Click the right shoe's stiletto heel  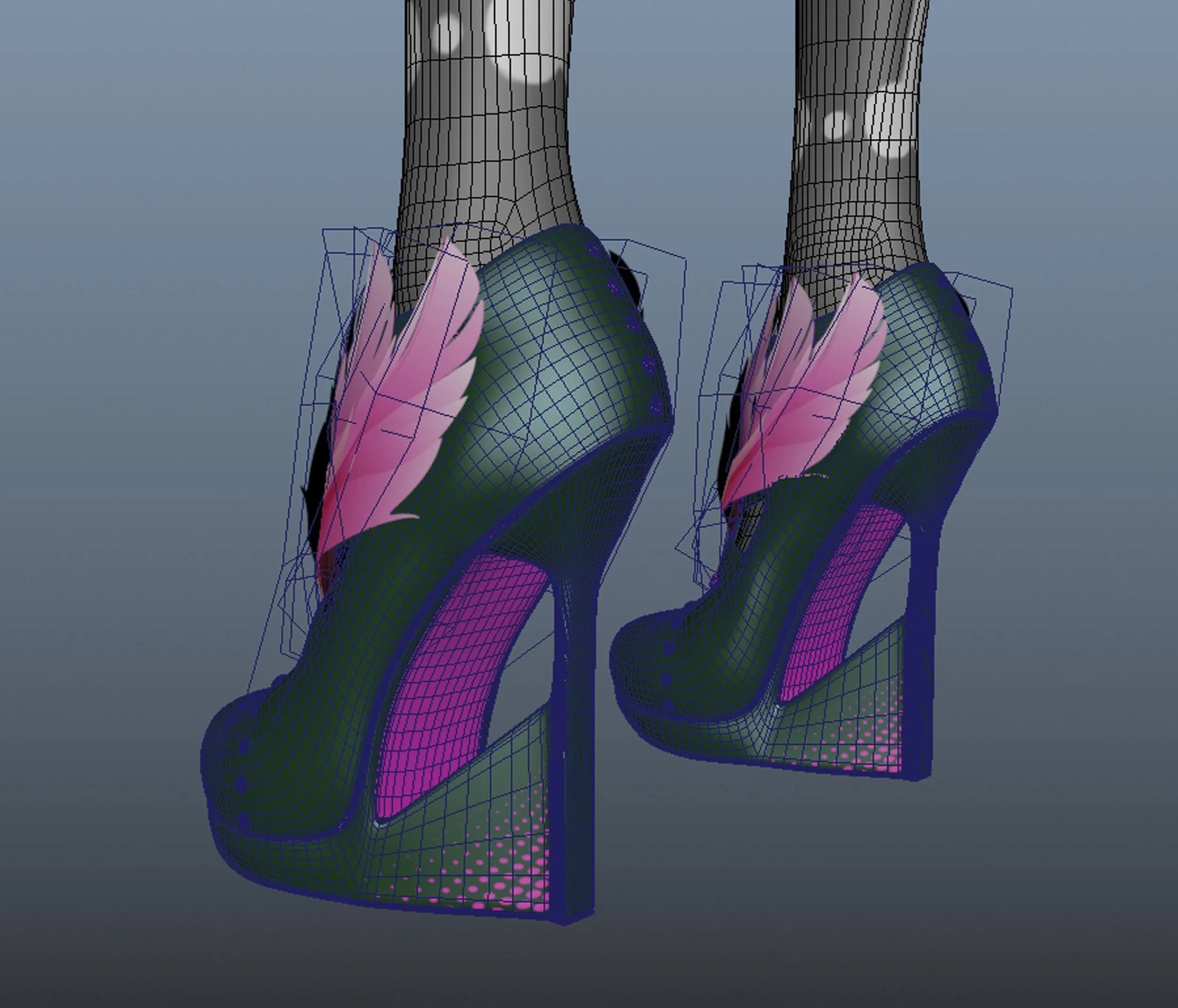tap(922, 642)
